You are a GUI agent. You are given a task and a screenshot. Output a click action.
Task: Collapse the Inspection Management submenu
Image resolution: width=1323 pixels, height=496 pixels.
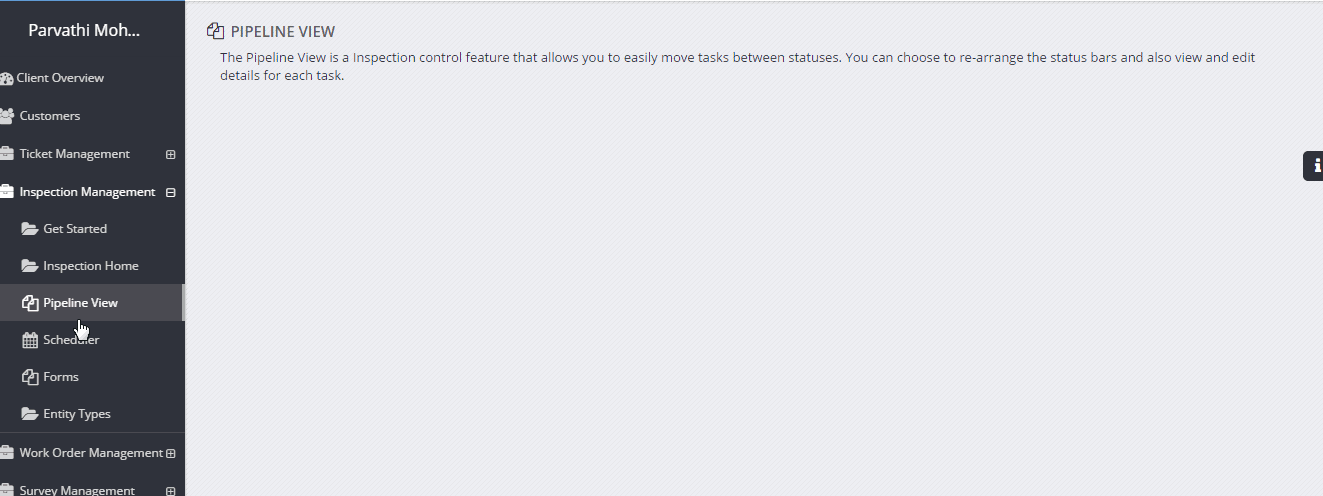point(171,192)
